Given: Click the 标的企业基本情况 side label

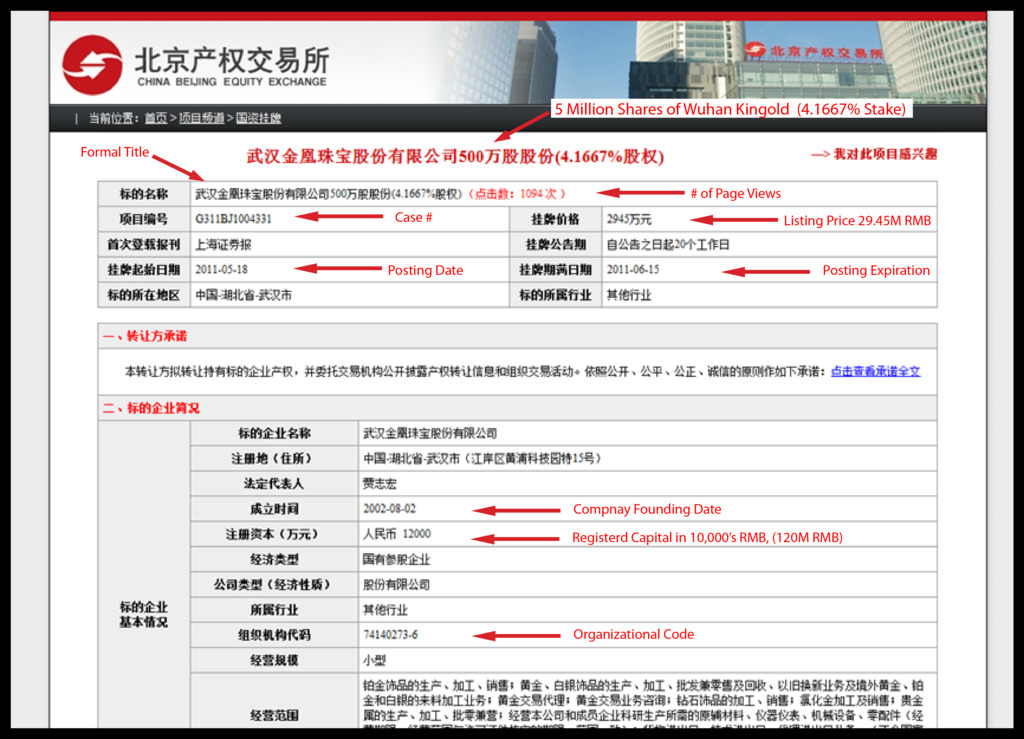Looking at the screenshot, I should tap(144, 615).
